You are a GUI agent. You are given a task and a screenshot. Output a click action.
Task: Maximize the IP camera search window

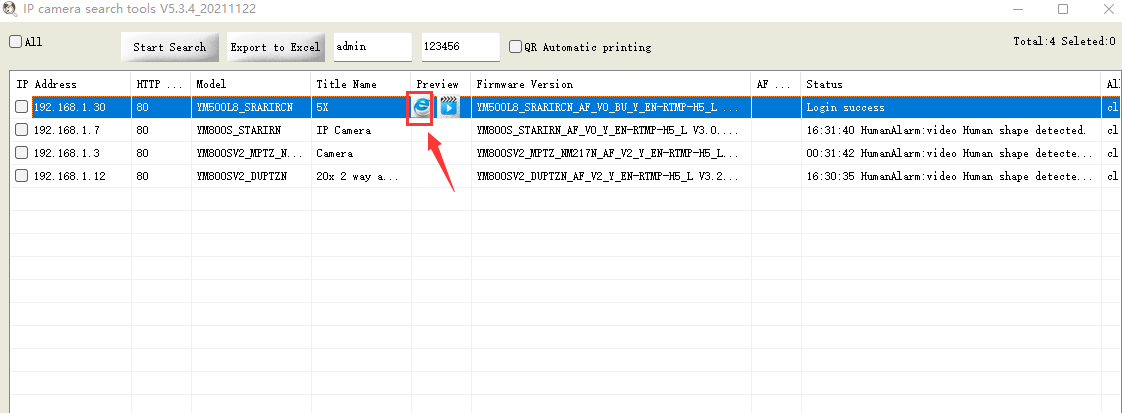coord(1062,10)
